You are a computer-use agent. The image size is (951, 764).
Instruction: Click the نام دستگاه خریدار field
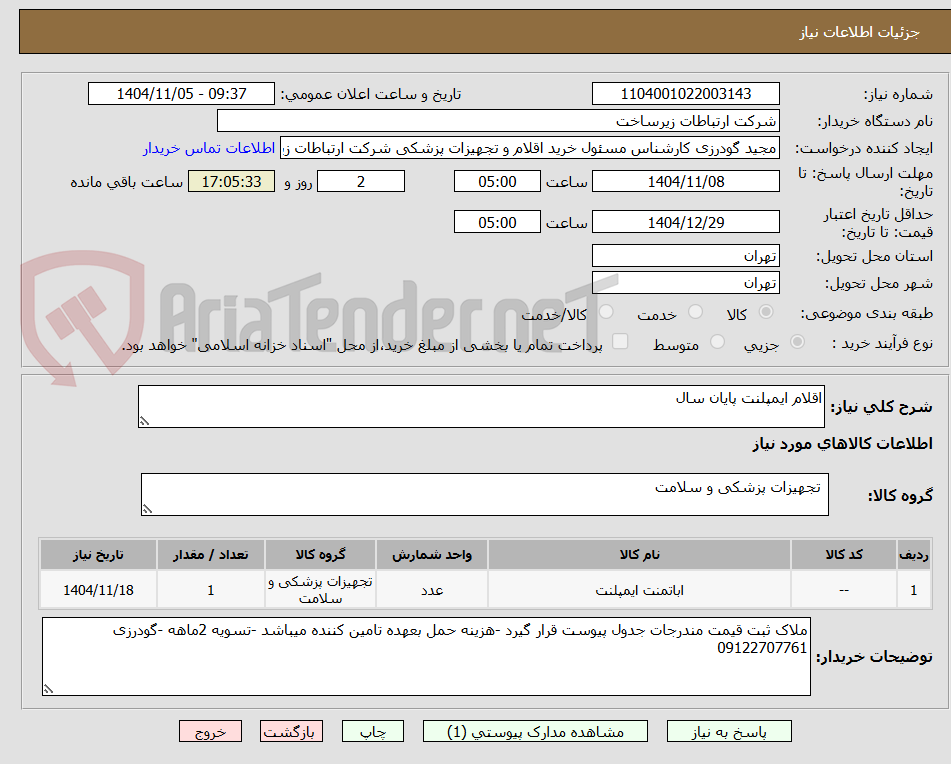click(498, 121)
